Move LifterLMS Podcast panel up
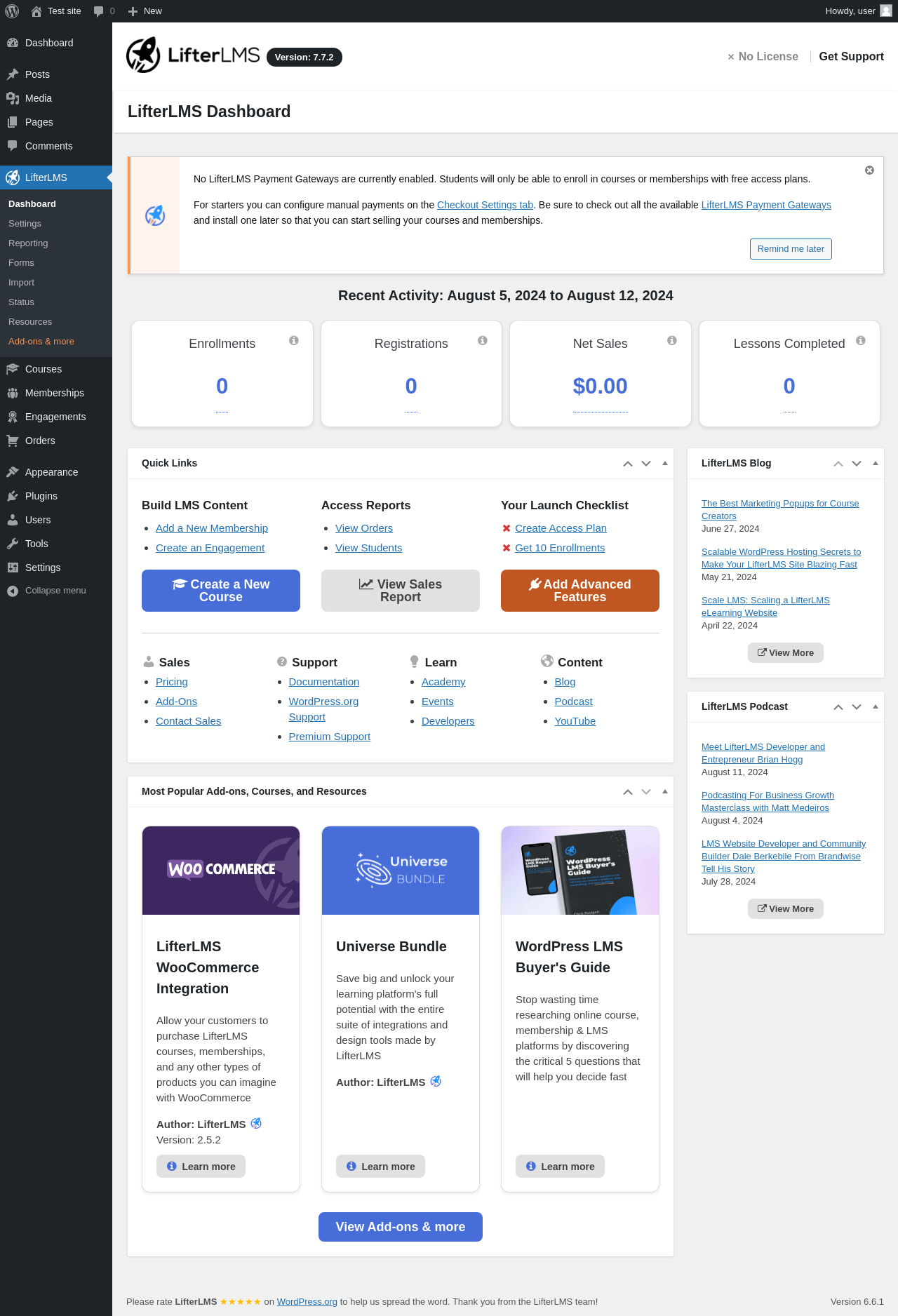 (838, 707)
